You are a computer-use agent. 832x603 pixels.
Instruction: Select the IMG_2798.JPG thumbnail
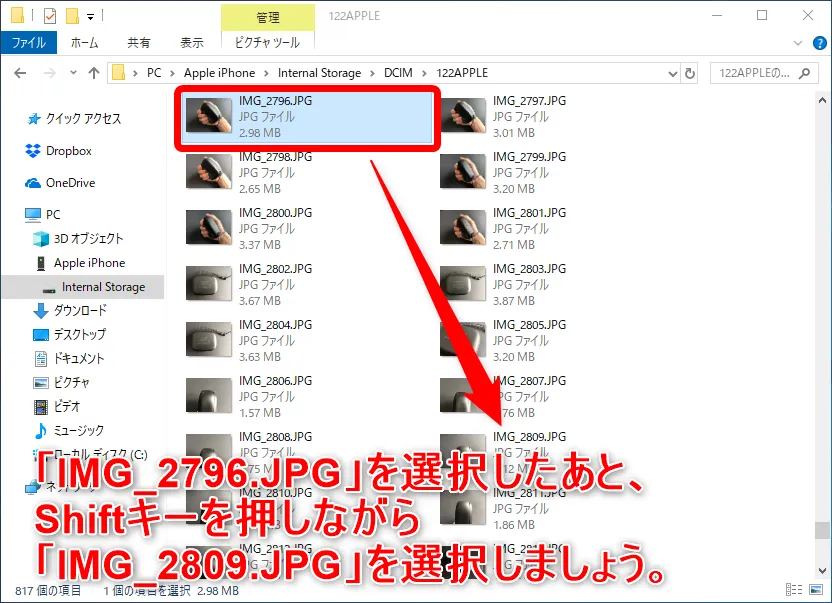point(209,171)
